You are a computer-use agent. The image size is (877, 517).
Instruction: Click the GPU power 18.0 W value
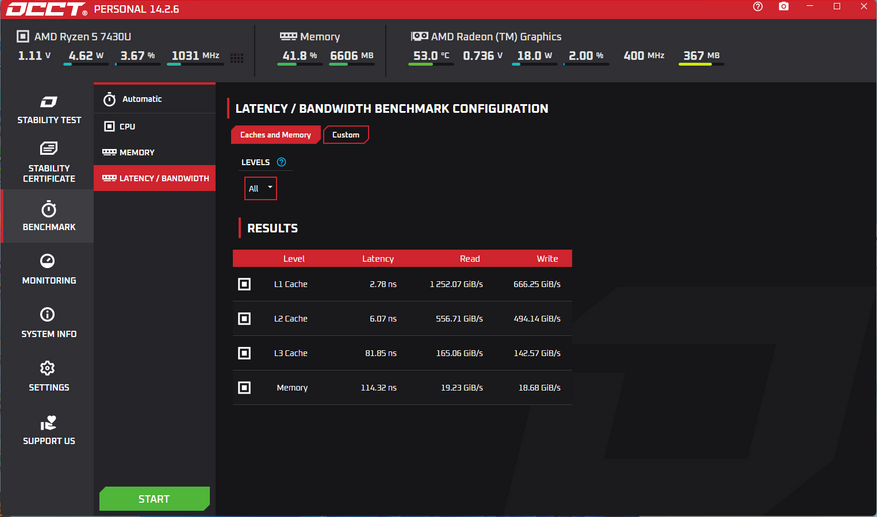(x=534, y=55)
